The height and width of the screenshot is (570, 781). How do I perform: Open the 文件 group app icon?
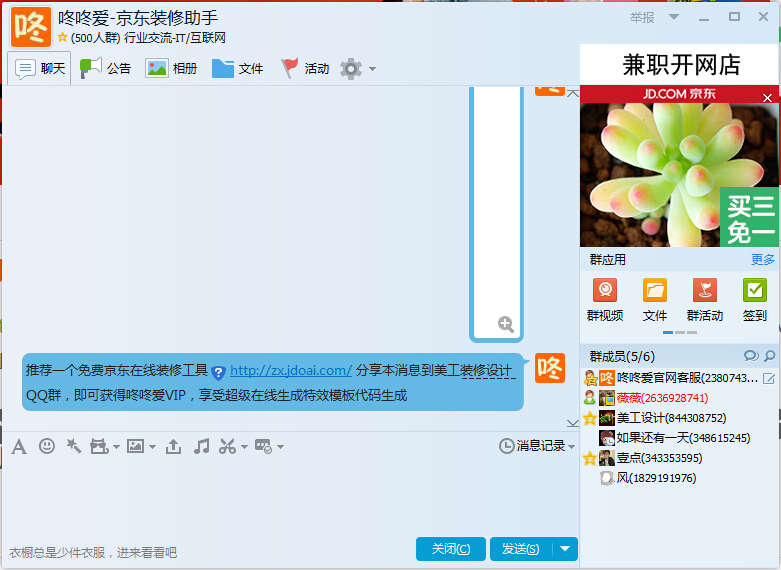(655, 299)
